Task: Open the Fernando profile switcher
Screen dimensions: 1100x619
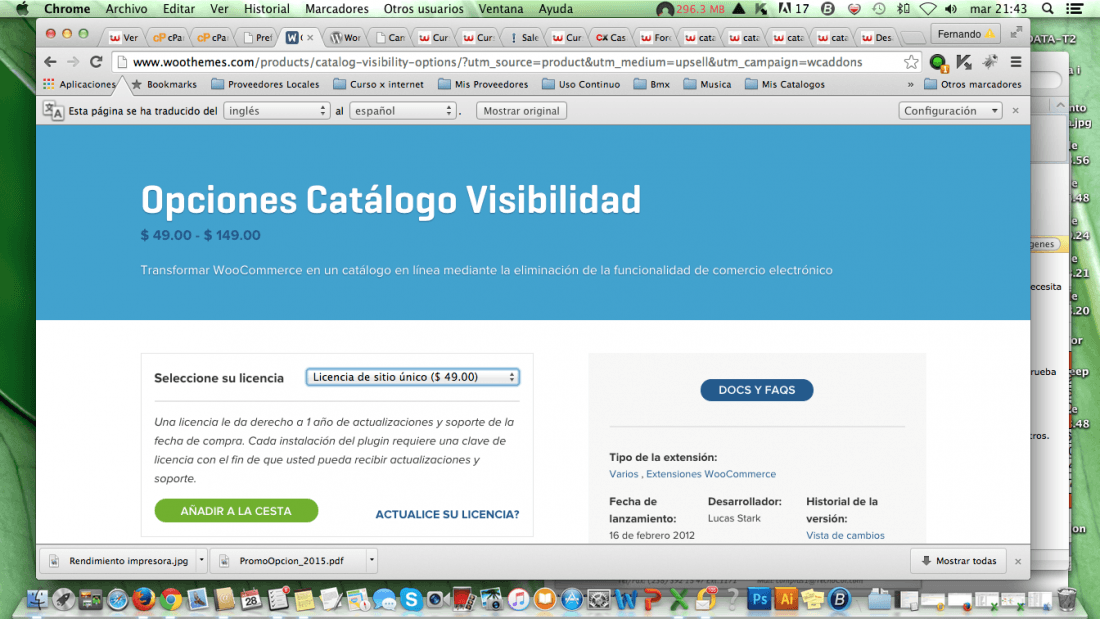Action: (965, 34)
